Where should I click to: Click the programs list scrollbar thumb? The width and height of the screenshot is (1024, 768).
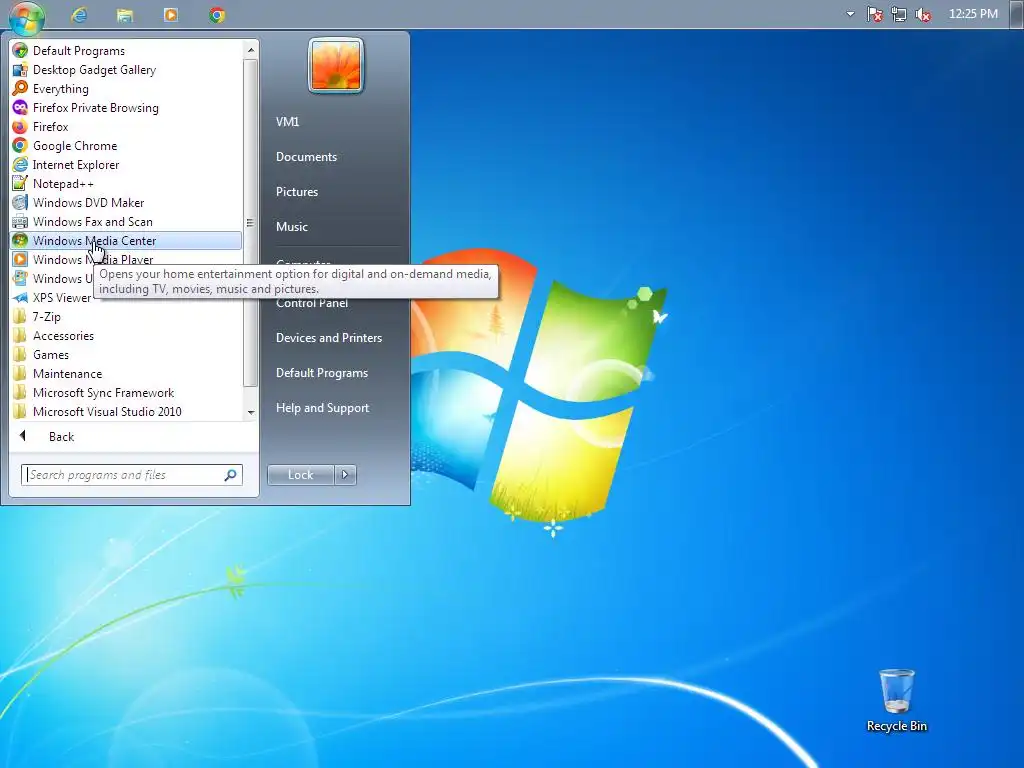tap(251, 223)
